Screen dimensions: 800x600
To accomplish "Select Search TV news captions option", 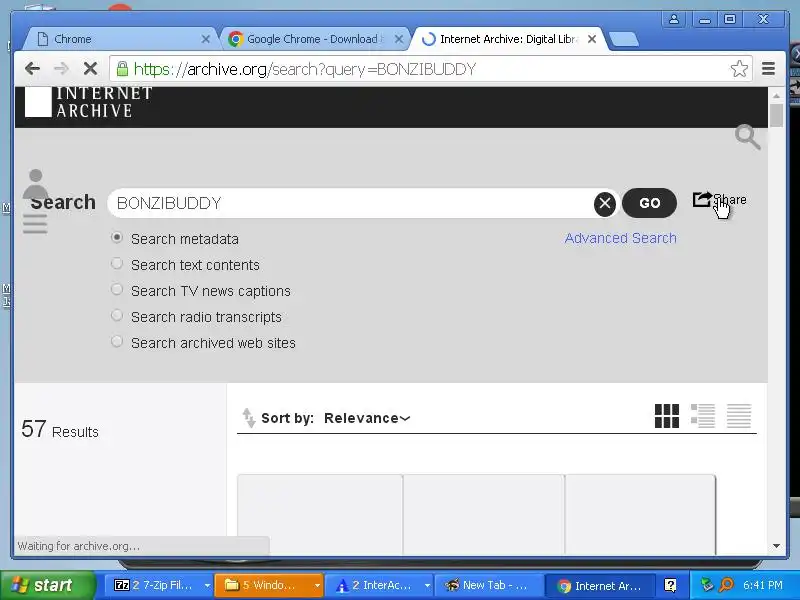I will (117, 290).
